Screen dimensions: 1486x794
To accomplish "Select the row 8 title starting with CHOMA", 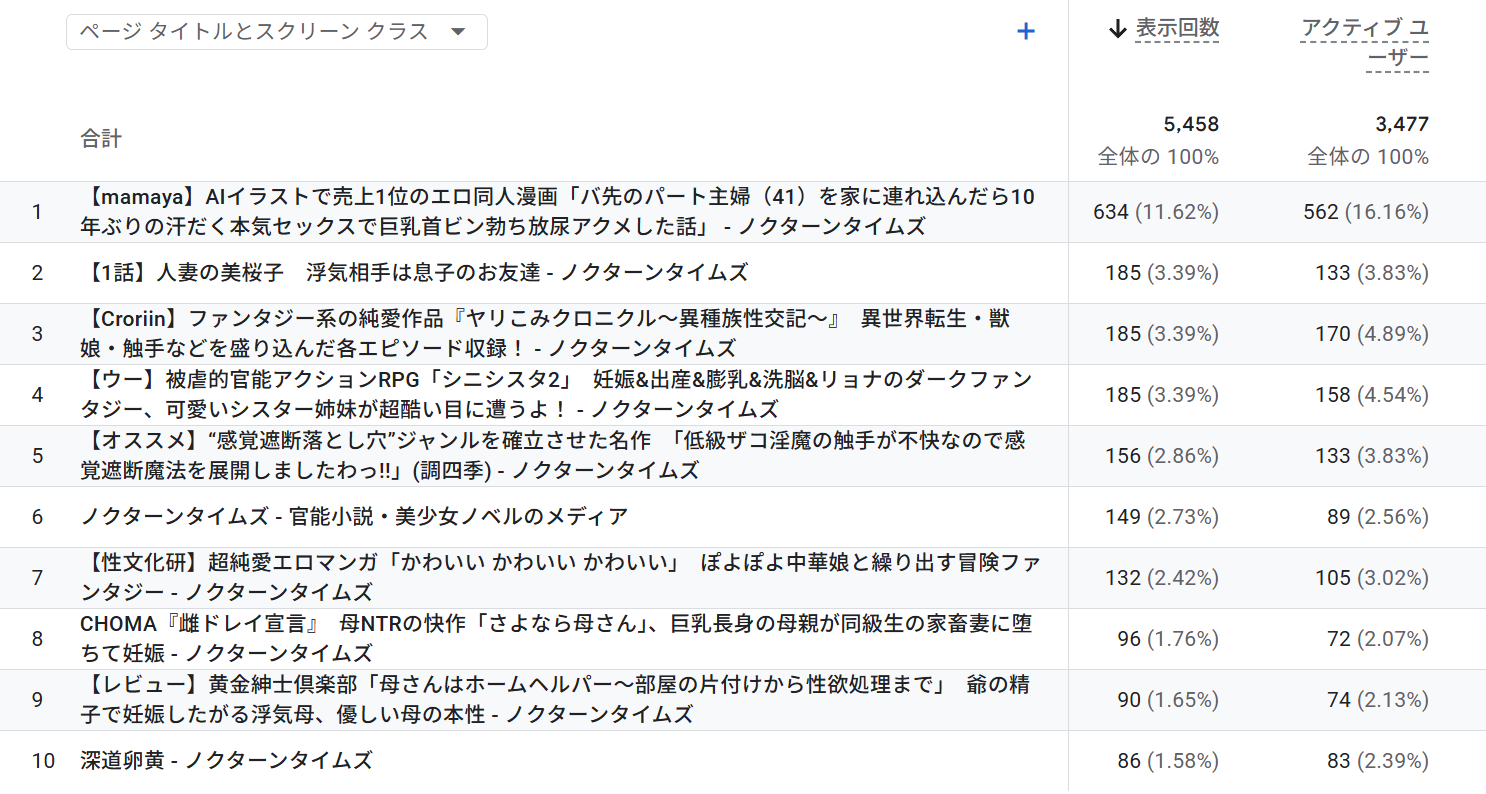I will (556, 639).
